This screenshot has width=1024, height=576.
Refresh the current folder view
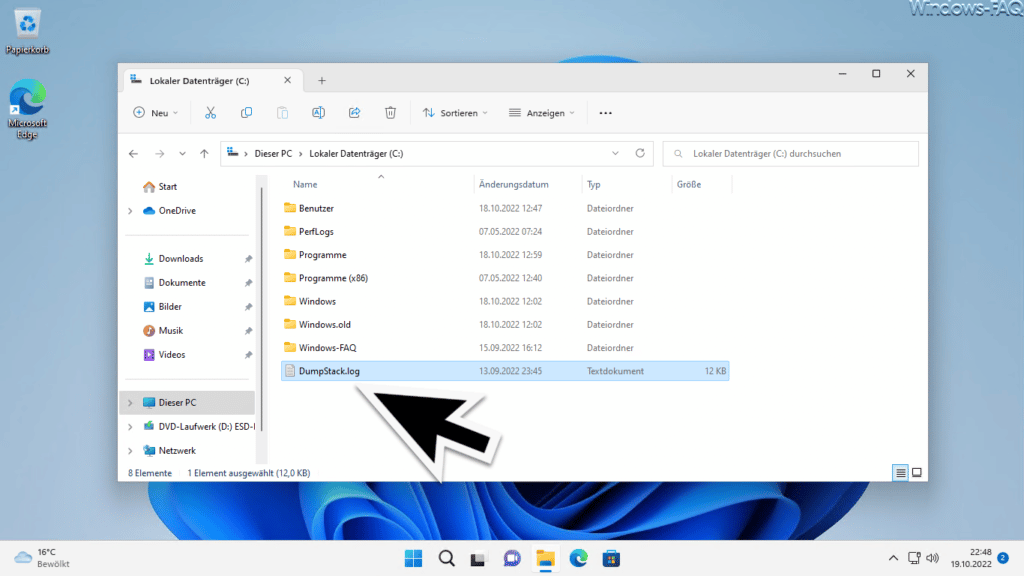pyautogui.click(x=640, y=153)
